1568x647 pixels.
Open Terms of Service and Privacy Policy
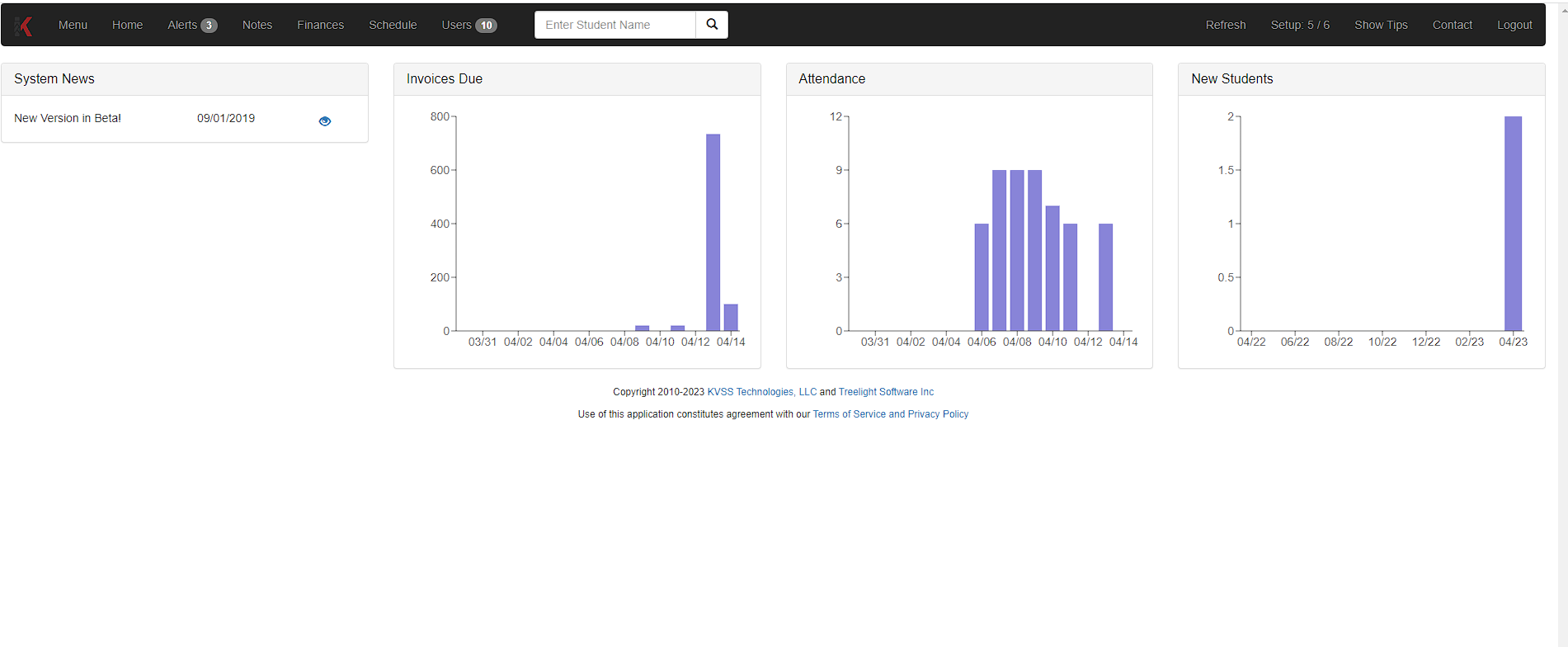890,414
